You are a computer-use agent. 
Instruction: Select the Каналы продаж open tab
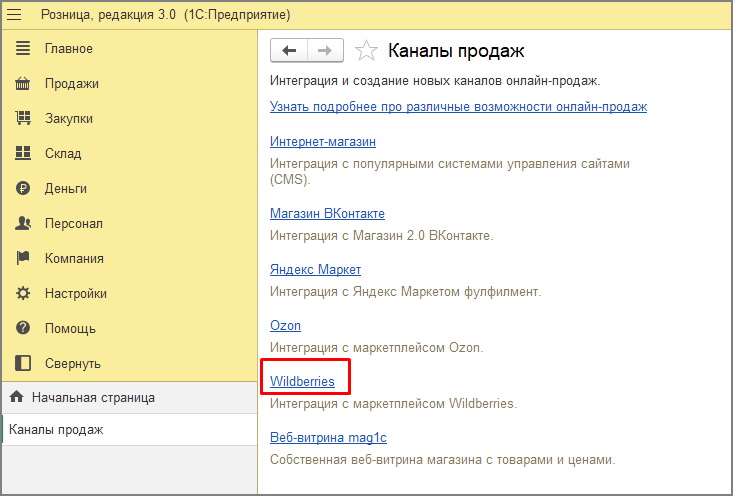pos(129,429)
